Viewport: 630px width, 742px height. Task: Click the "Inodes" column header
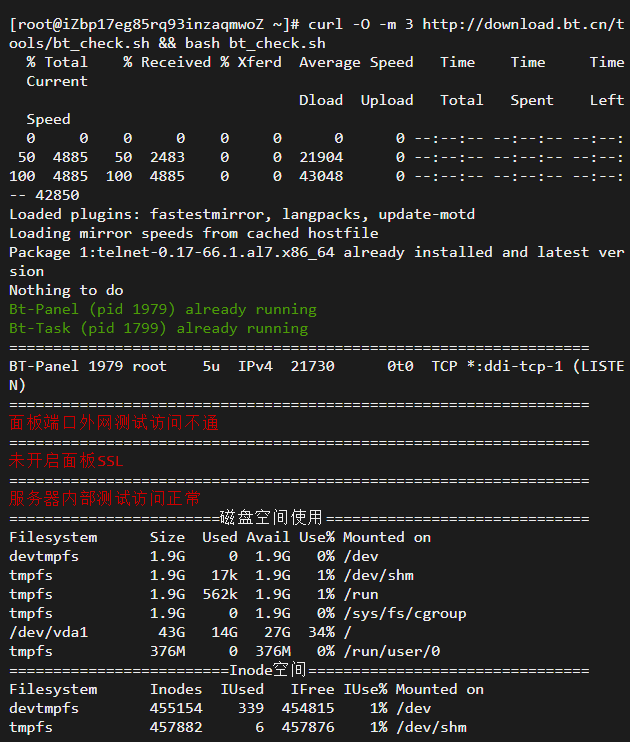click(x=176, y=689)
